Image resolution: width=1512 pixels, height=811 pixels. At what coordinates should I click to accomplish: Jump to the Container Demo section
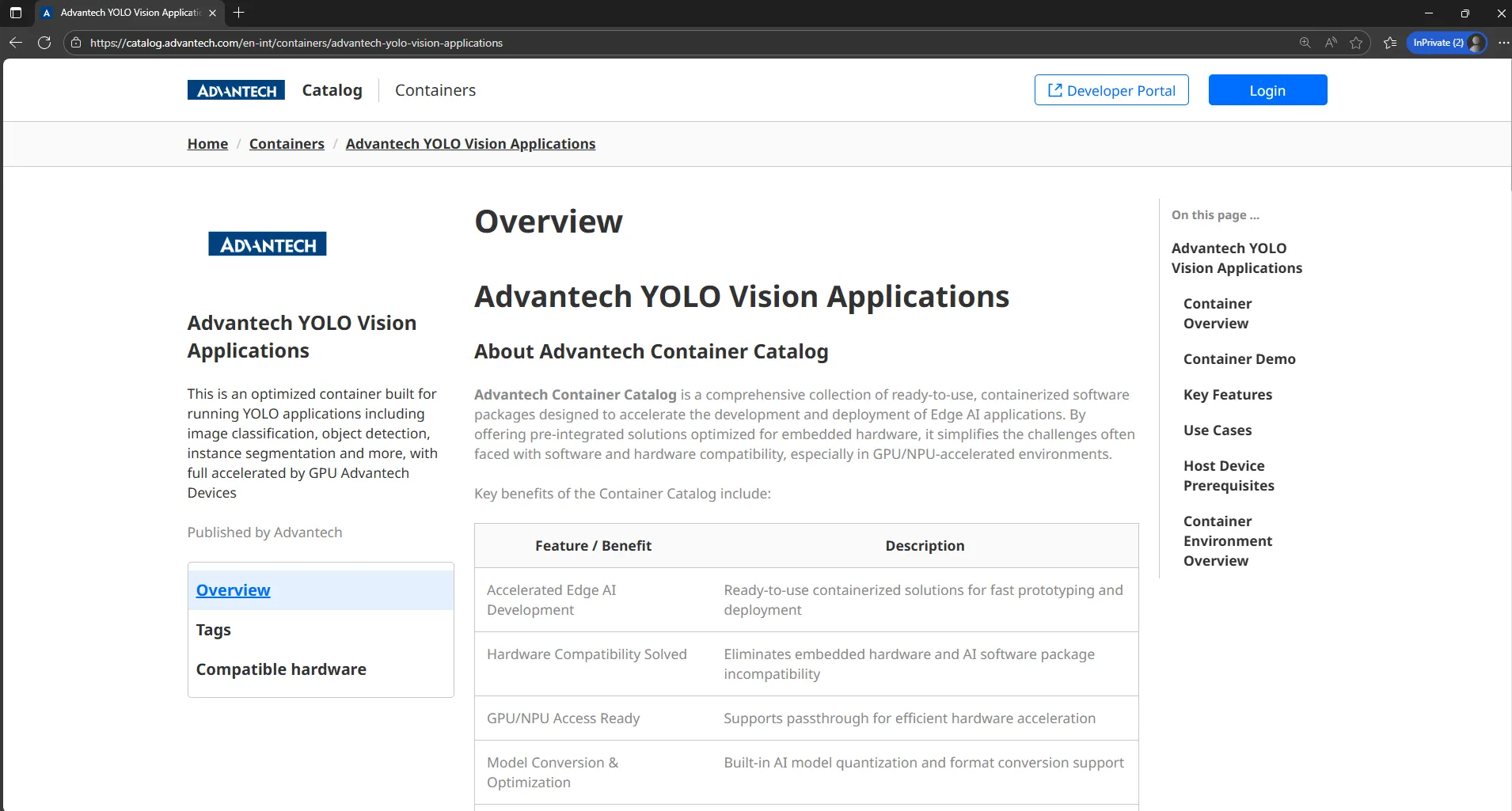tap(1239, 359)
